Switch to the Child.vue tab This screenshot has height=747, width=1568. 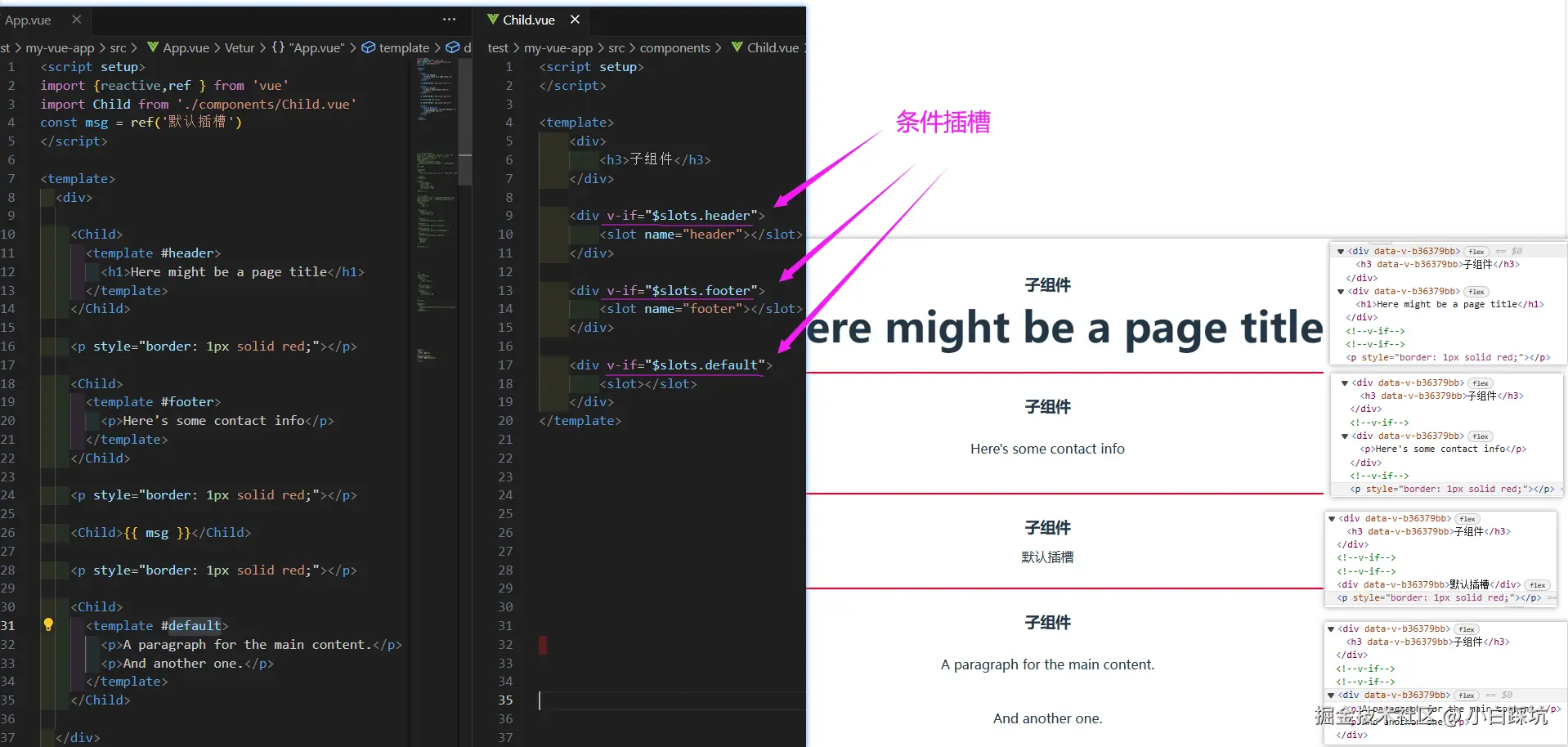click(x=529, y=20)
